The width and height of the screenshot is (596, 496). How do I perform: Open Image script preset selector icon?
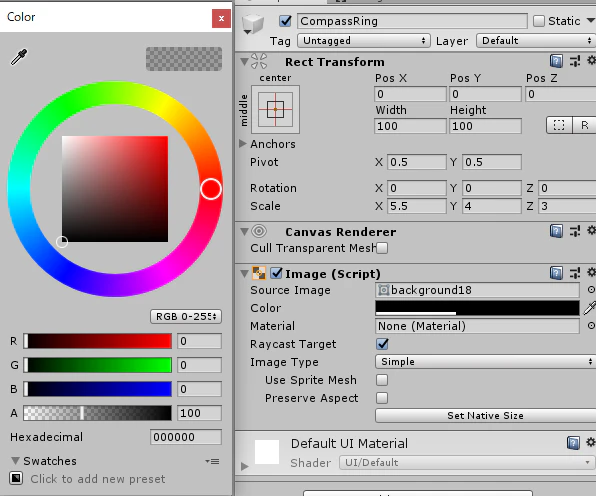(x=575, y=273)
